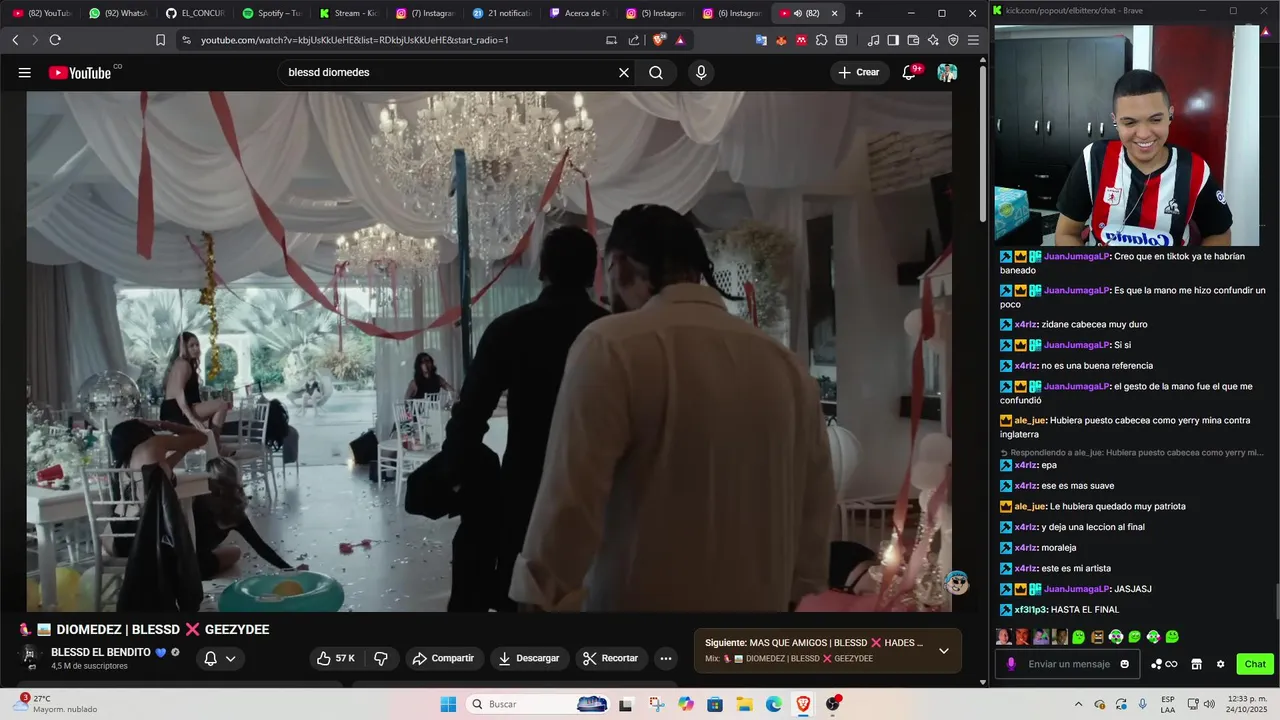Click the purple microphone in chat input
This screenshot has height=720, width=1280.
pyautogui.click(x=1011, y=664)
